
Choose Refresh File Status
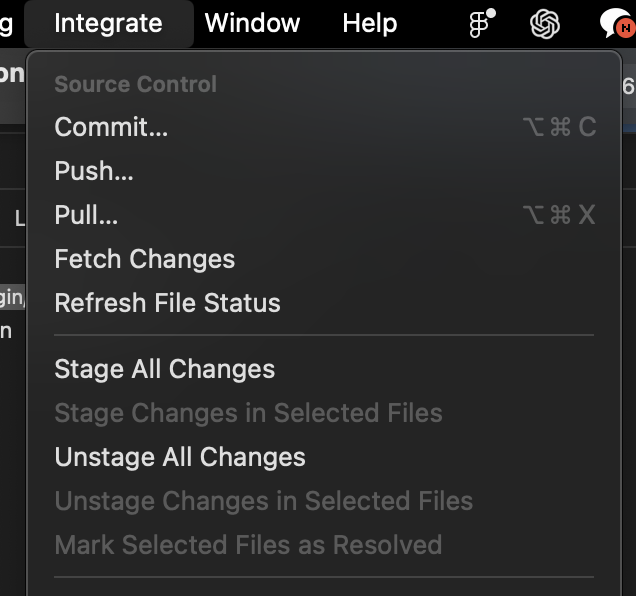(167, 303)
